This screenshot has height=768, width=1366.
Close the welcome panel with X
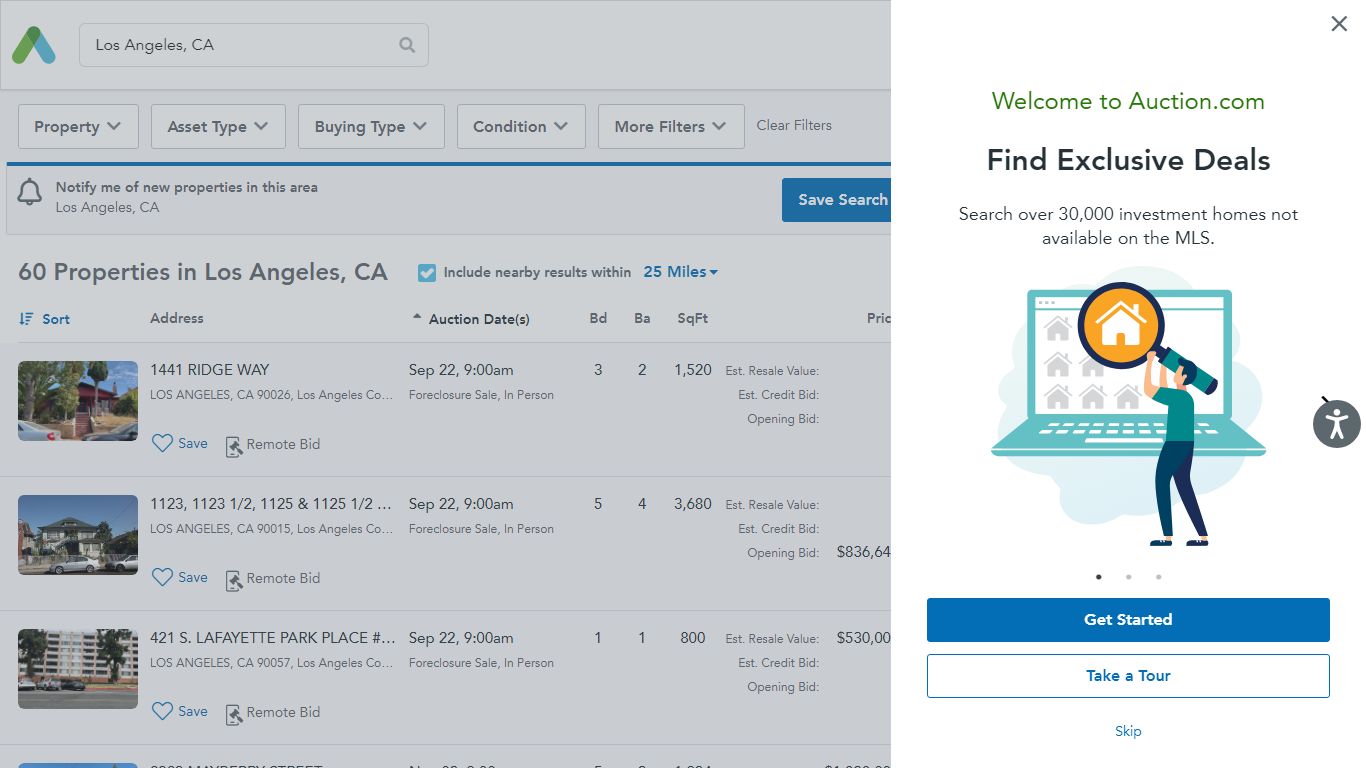coord(1339,24)
